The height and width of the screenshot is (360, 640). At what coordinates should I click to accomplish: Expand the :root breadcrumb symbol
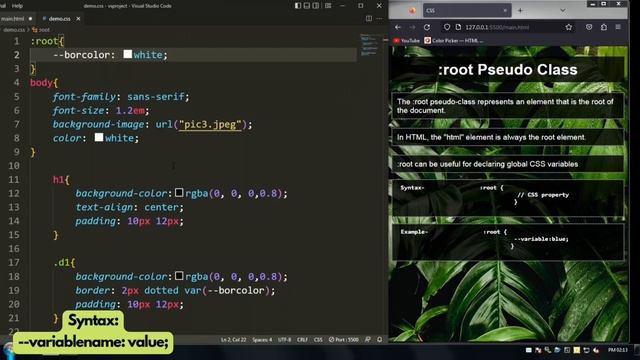[41, 30]
